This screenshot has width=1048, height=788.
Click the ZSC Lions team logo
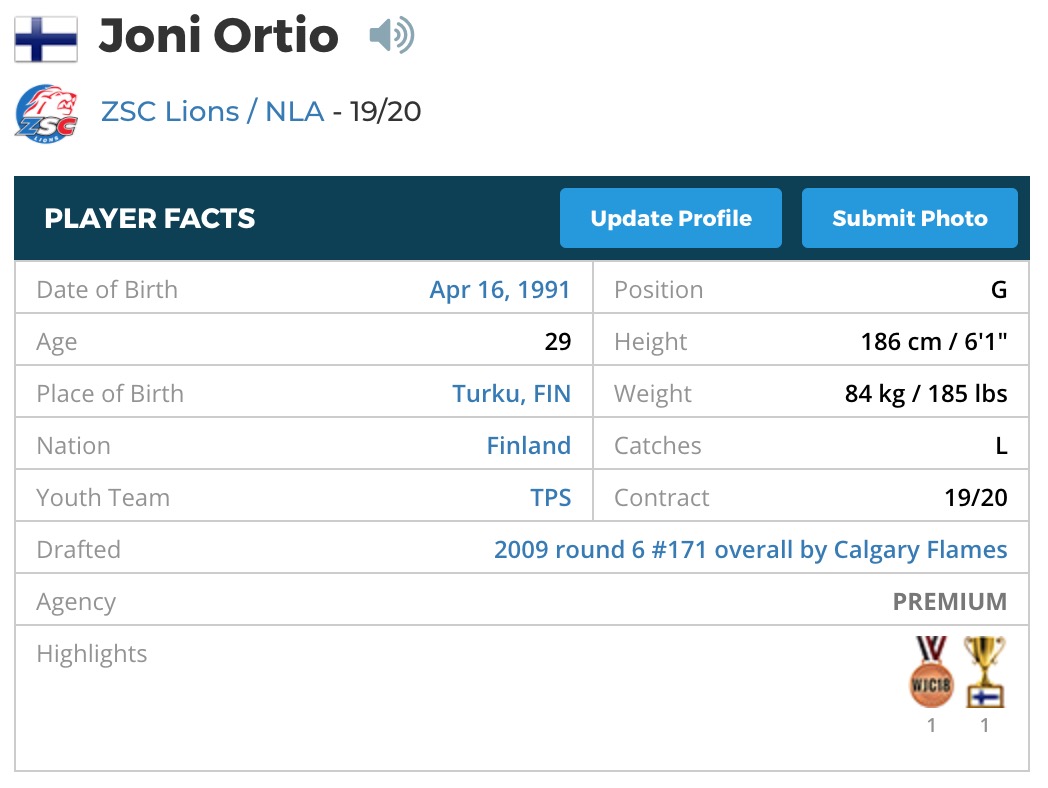click(46, 113)
